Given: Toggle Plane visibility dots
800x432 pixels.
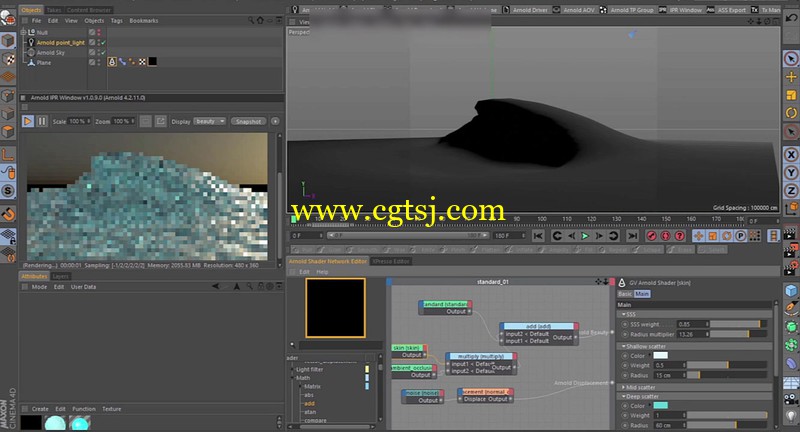Looking at the screenshot, I should [98, 62].
